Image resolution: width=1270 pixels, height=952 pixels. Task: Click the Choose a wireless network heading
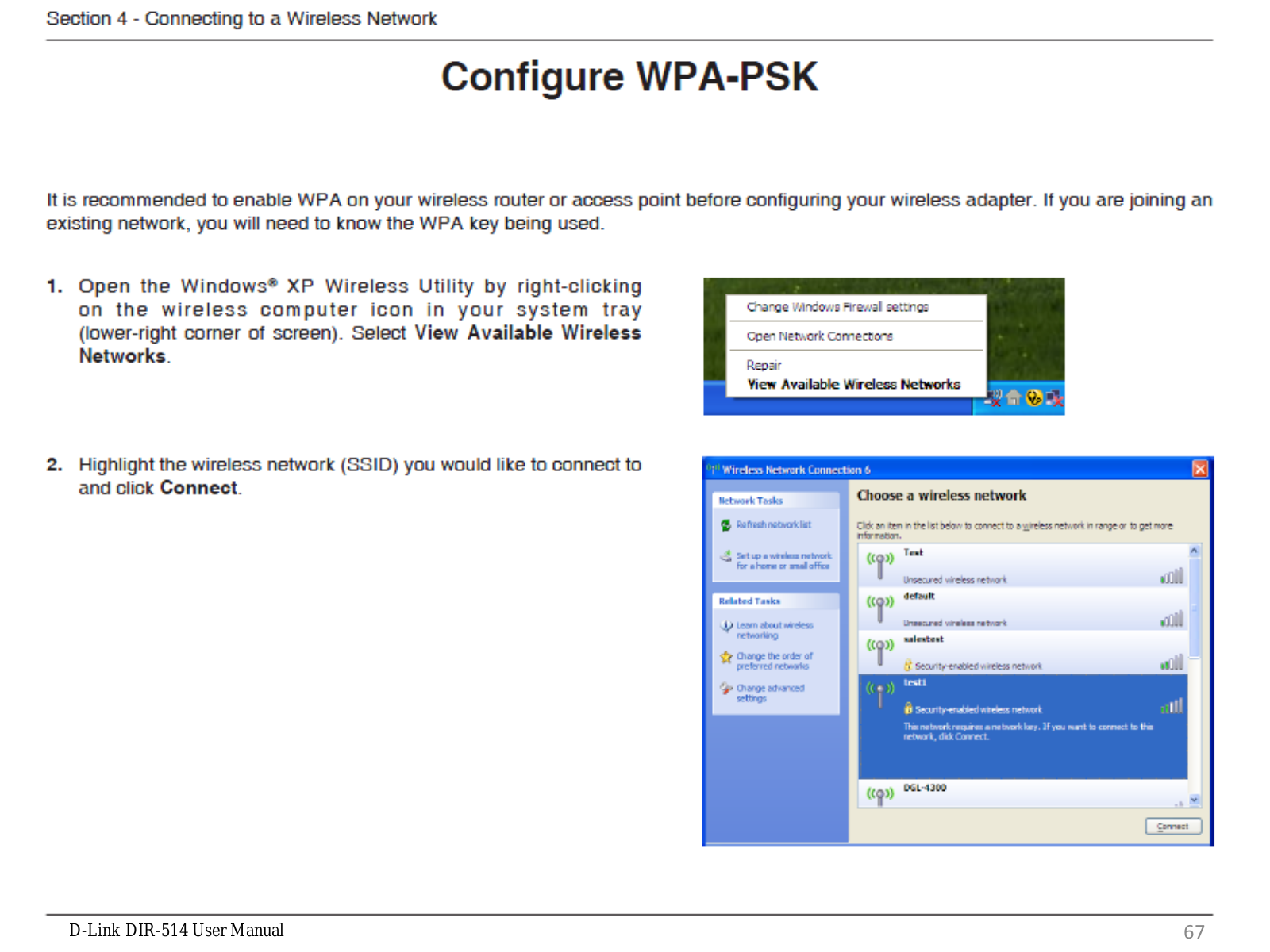[941, 496]
